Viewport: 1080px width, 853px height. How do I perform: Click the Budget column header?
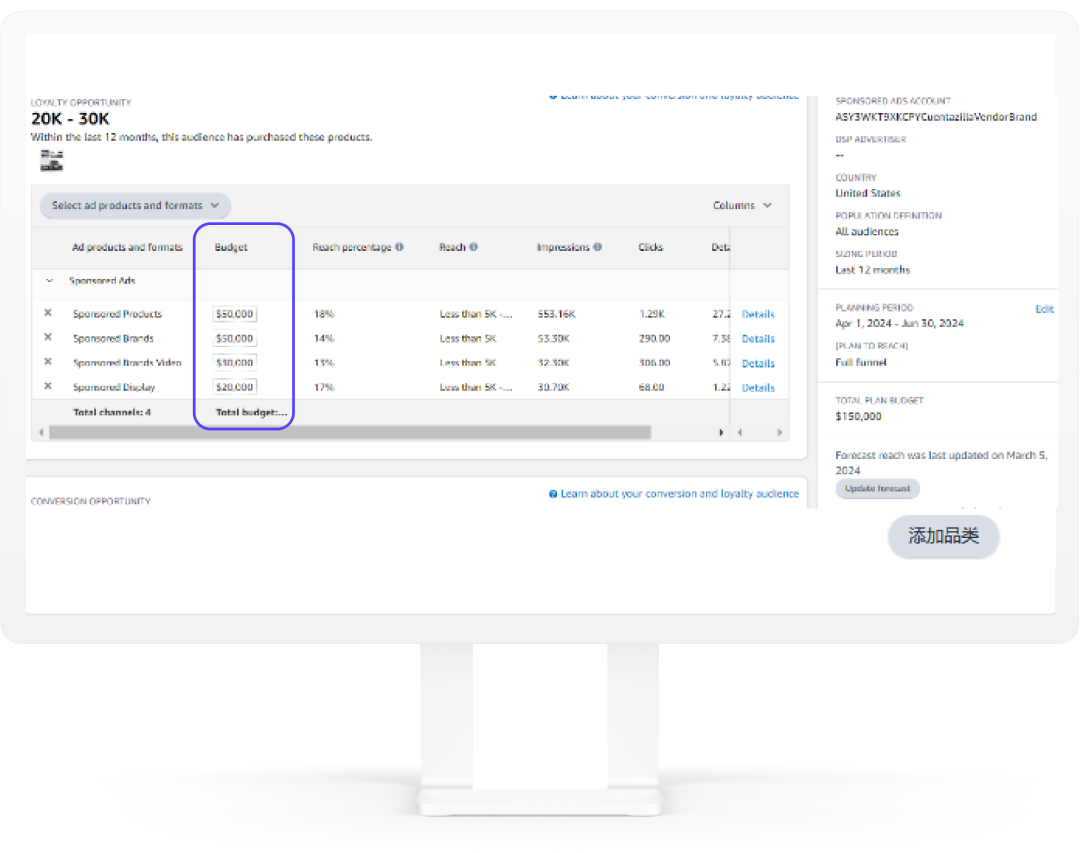[x=231, y=247]
